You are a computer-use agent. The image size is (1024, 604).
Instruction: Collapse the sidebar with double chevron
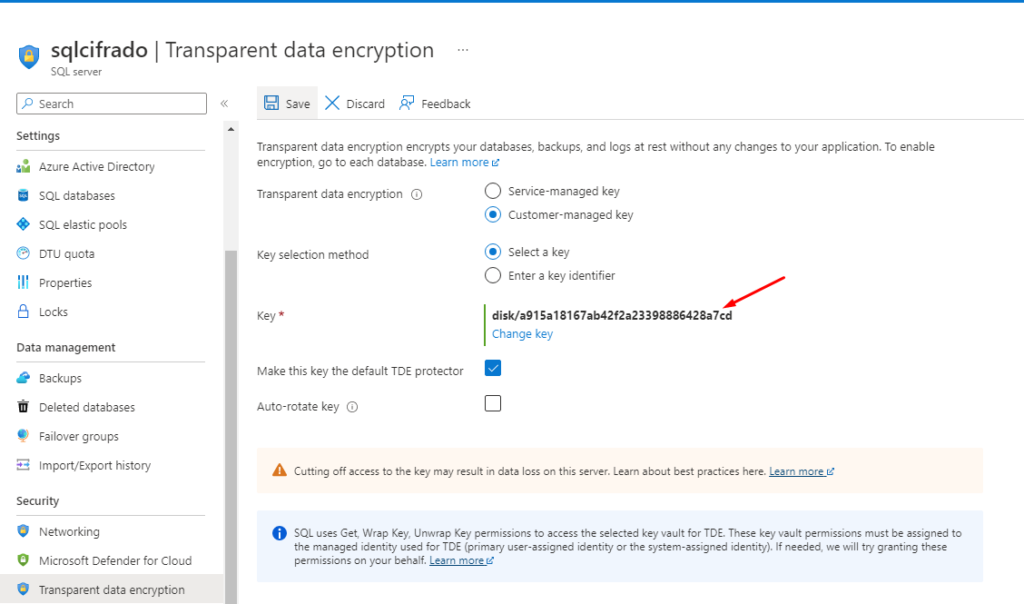pyautogui.click(x=224, y=103)
